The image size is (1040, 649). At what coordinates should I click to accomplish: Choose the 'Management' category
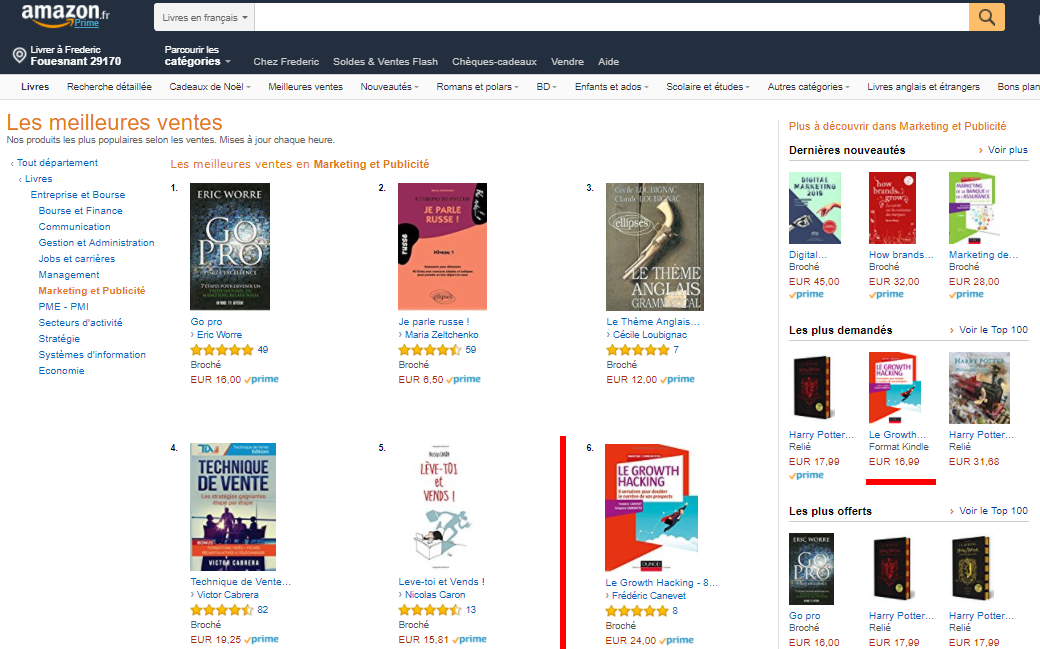(x=69, y=274)
